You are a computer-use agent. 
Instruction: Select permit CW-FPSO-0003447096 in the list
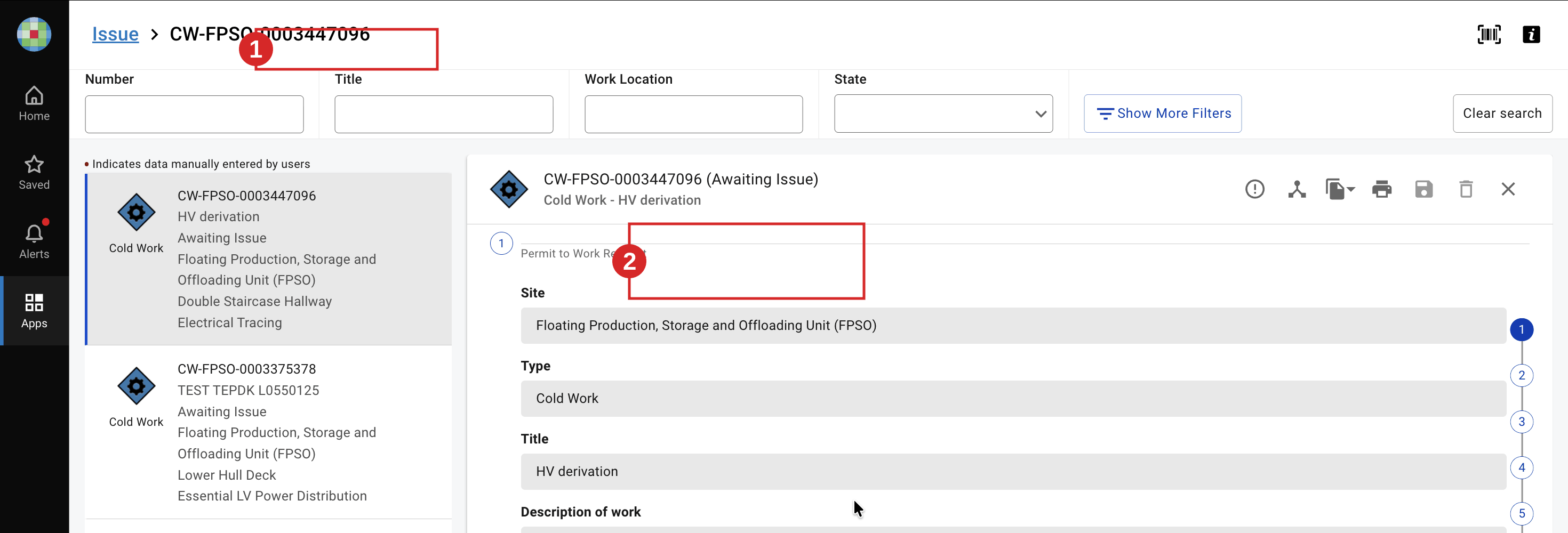(268, 259)
